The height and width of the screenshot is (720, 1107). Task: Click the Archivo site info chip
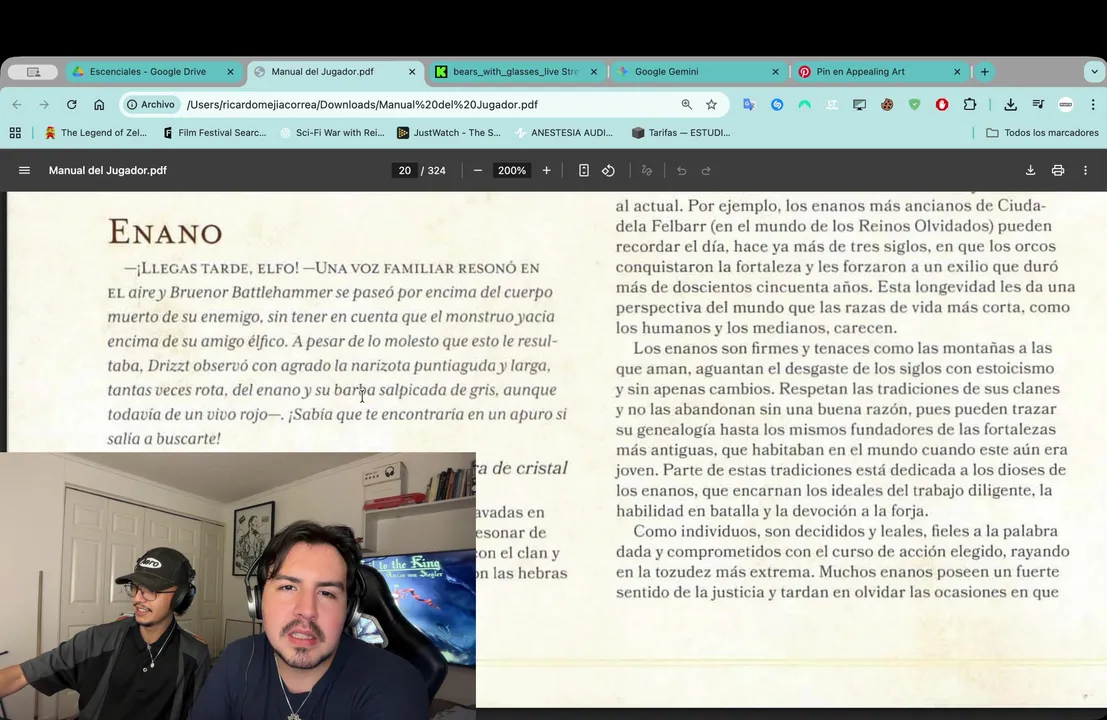click(150, 104)
